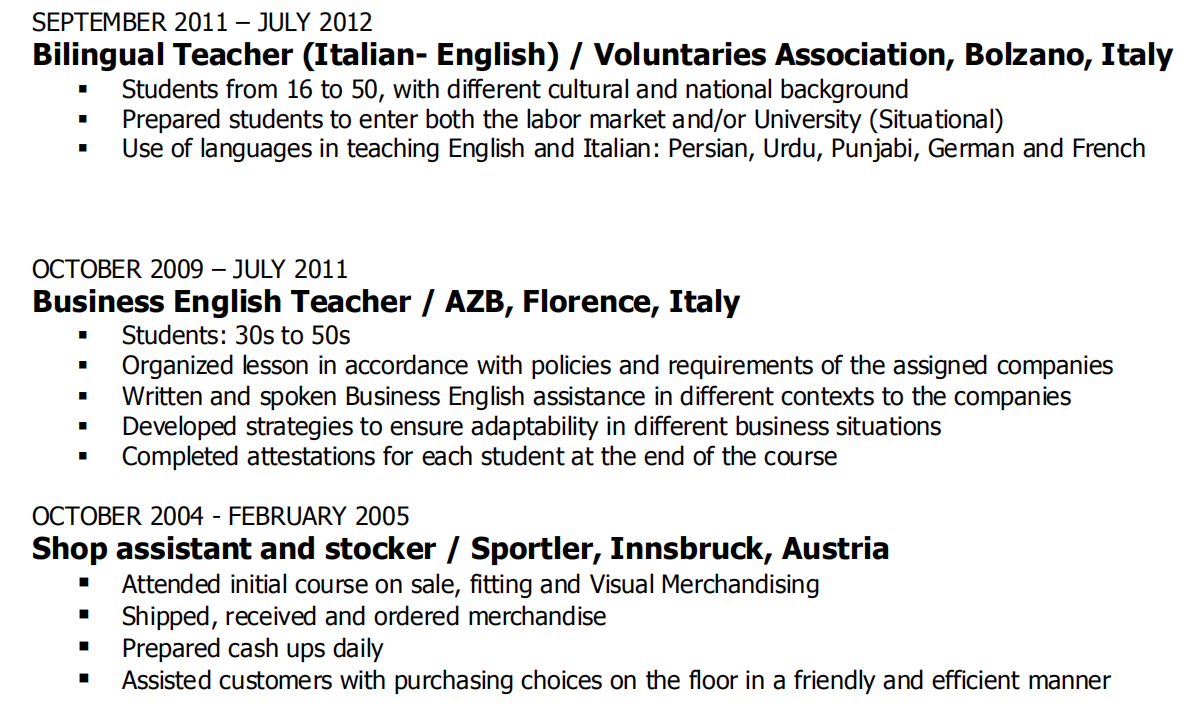Click the Bilingual Teacher job title heading

point(602,55)
